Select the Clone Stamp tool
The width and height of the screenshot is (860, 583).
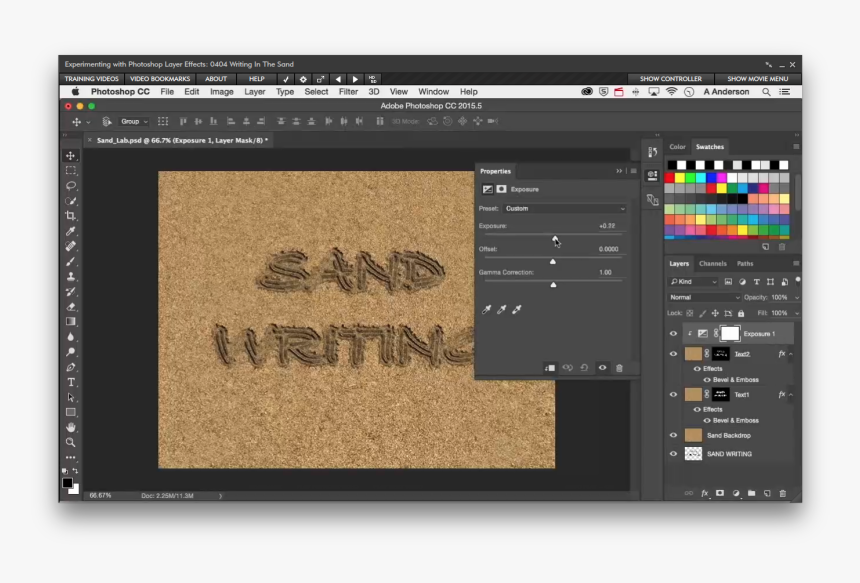(x=71, y=276)
